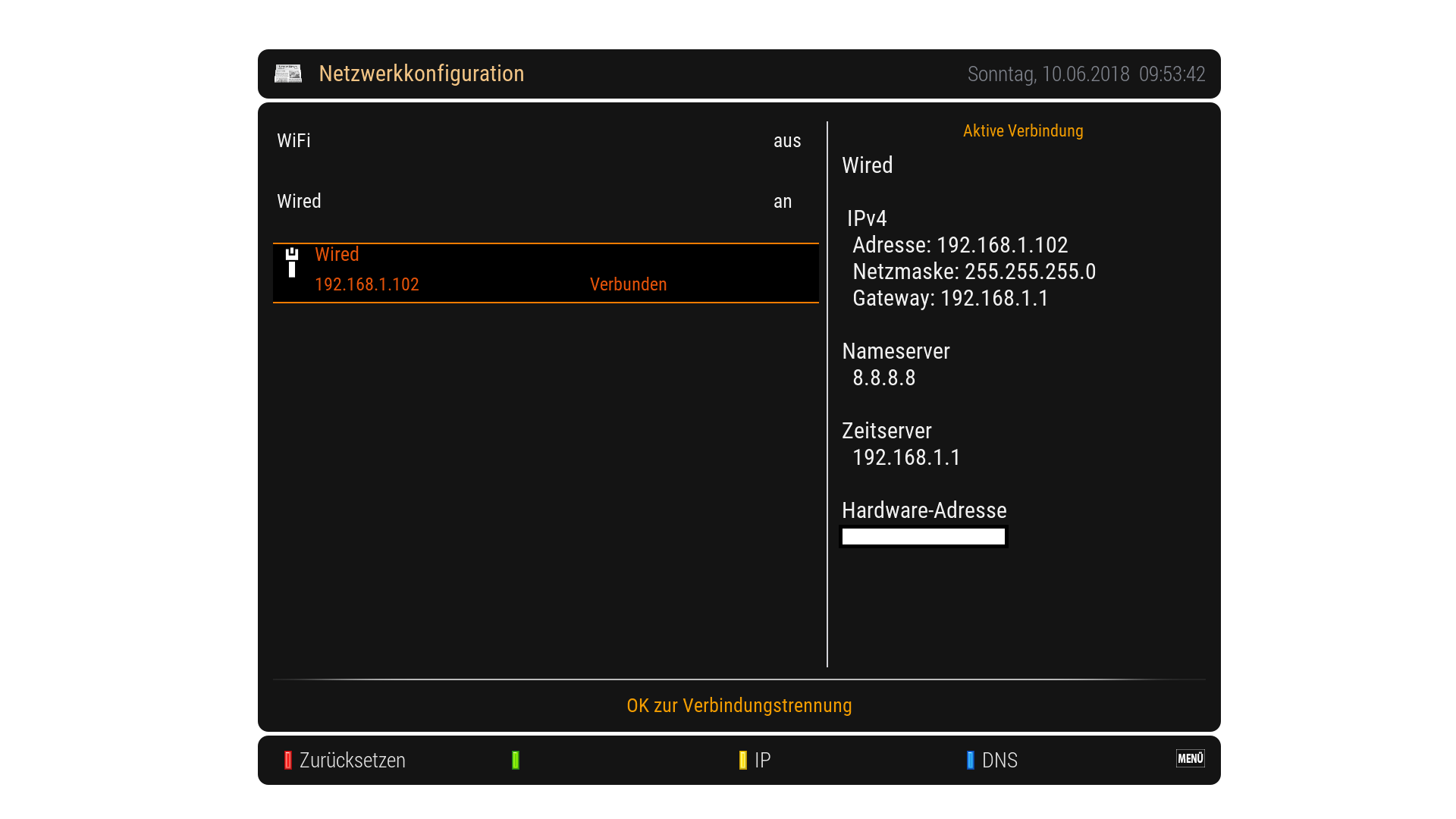Click the Hardware-Adresse white field
The width and height of the screenshot is (1456, 819).
click(x=923, y=537)
